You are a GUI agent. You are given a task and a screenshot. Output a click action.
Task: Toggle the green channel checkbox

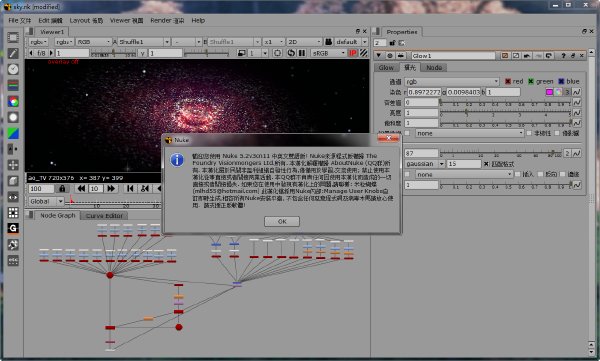[x=531, y=81]
